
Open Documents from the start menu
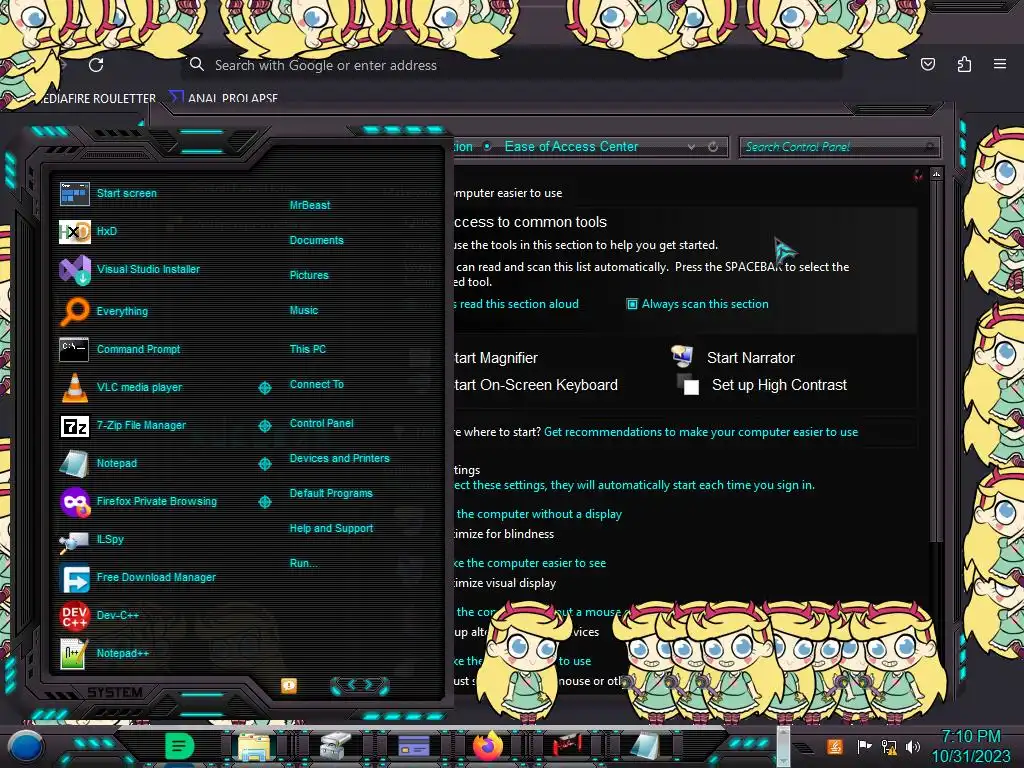pyautogui.click(x=317, y=240)
